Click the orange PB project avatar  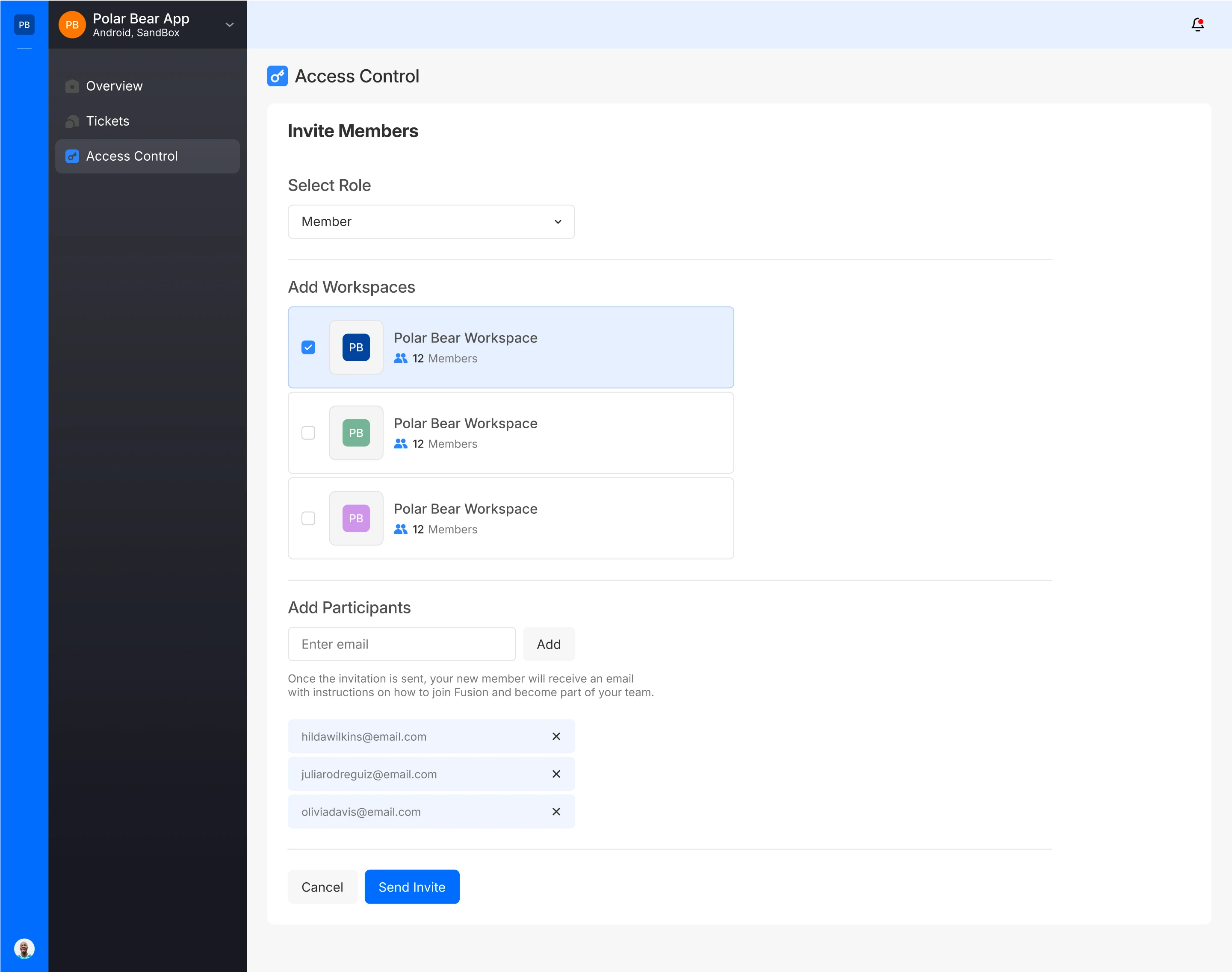pyautogui.click(x=72, y=24)
